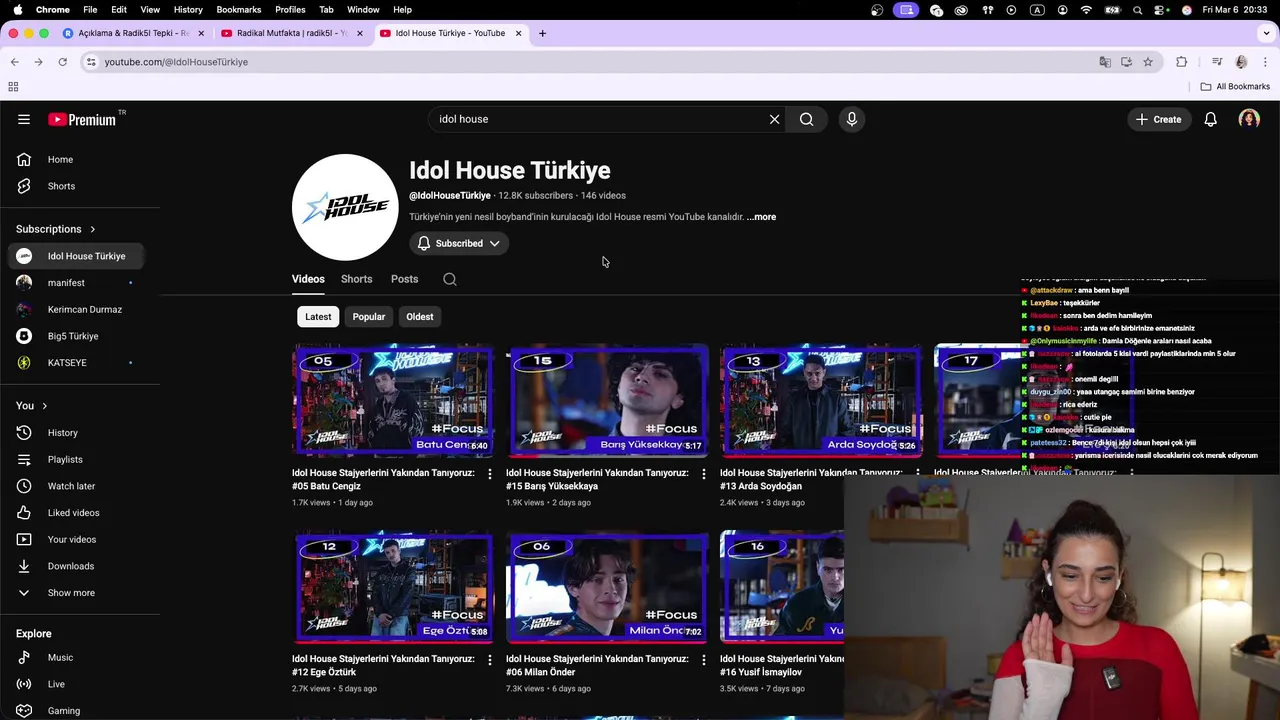The image size is (1280, 720).
Task: Open the #05 Batu Cengiz video thumbnail
Action: (x=393, y=400)
